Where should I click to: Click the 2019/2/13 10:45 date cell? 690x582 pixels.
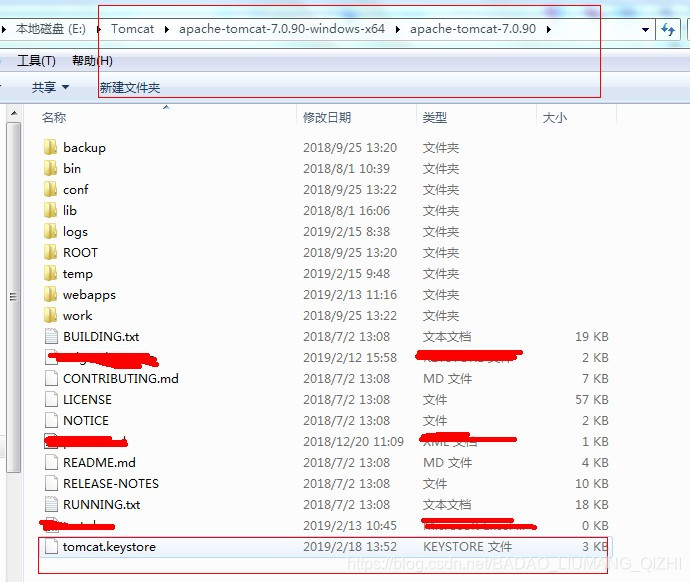(x=350, y=526)
